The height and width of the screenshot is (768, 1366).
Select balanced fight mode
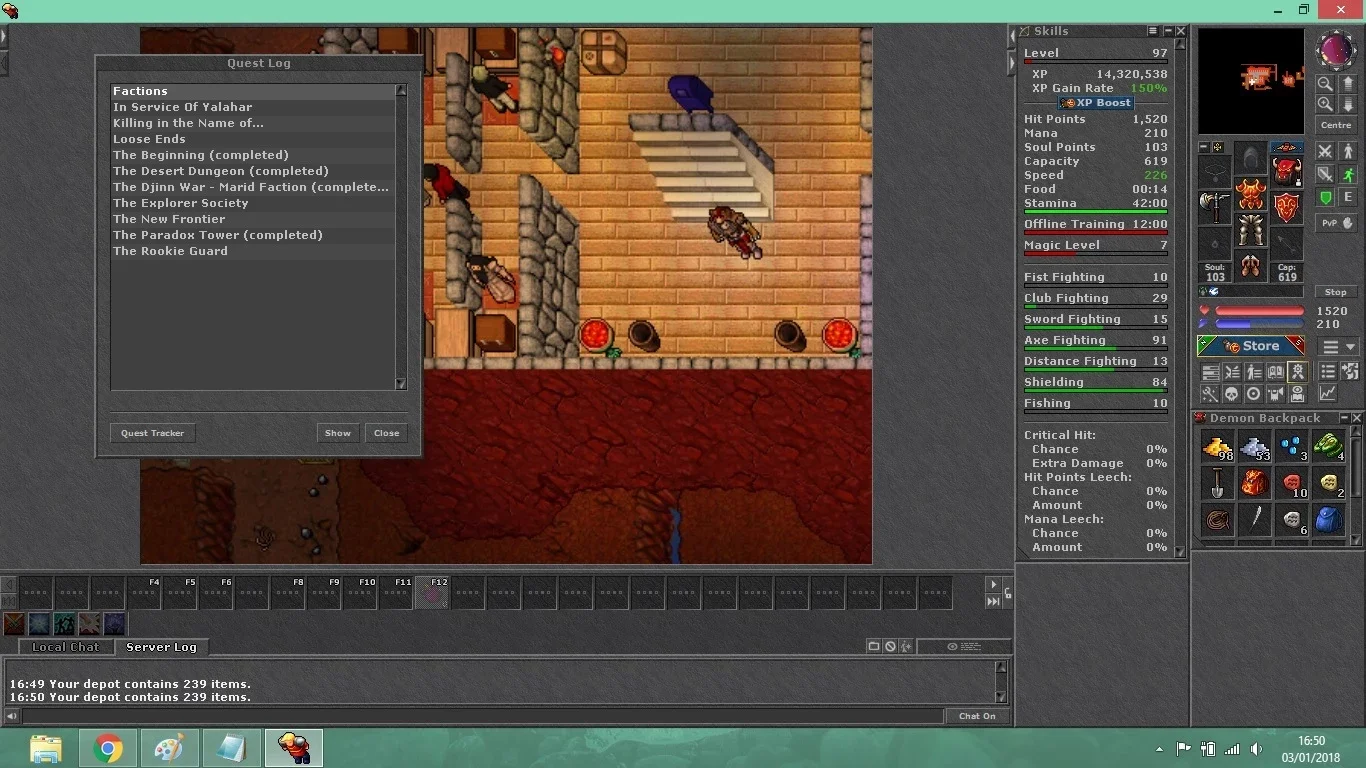[x=1325, y=174]
